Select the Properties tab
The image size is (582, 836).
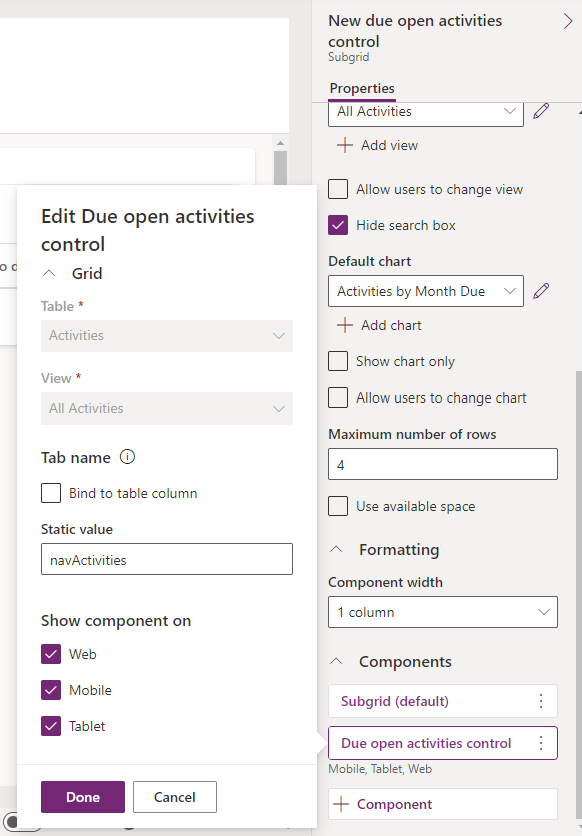[362, 89]
